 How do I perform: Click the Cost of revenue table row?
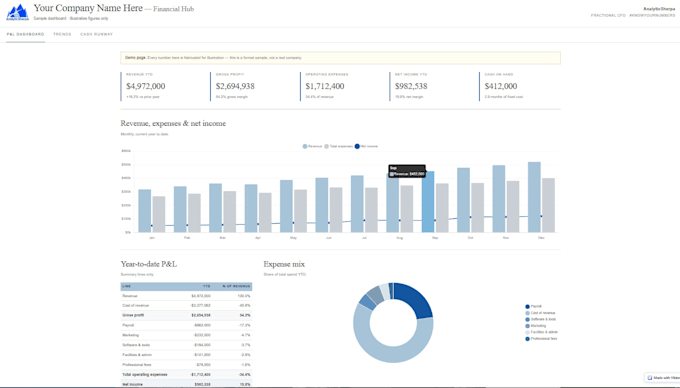186,306
